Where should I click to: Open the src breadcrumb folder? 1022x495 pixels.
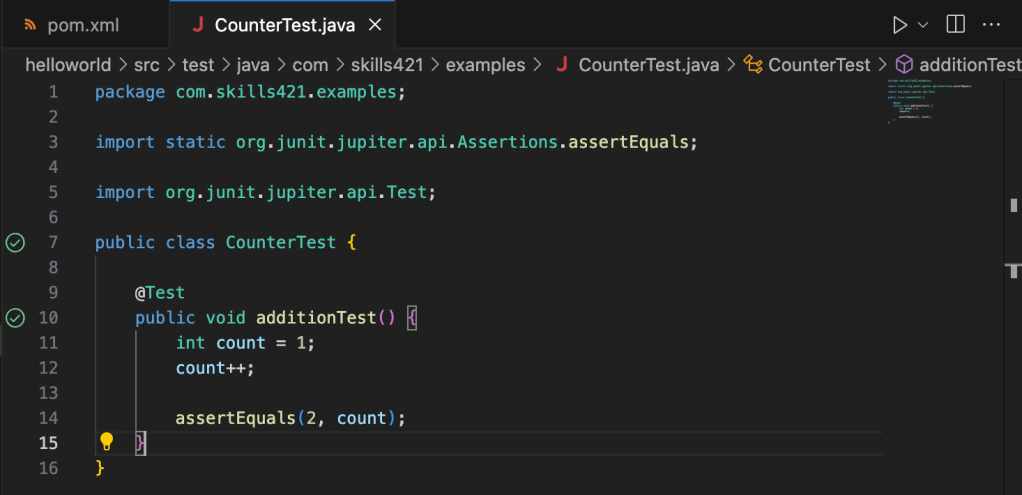coord(157,65)
